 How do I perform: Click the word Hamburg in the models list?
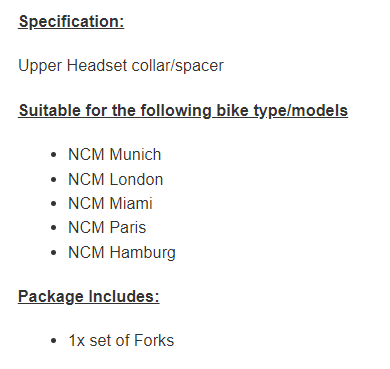[143, 252]
